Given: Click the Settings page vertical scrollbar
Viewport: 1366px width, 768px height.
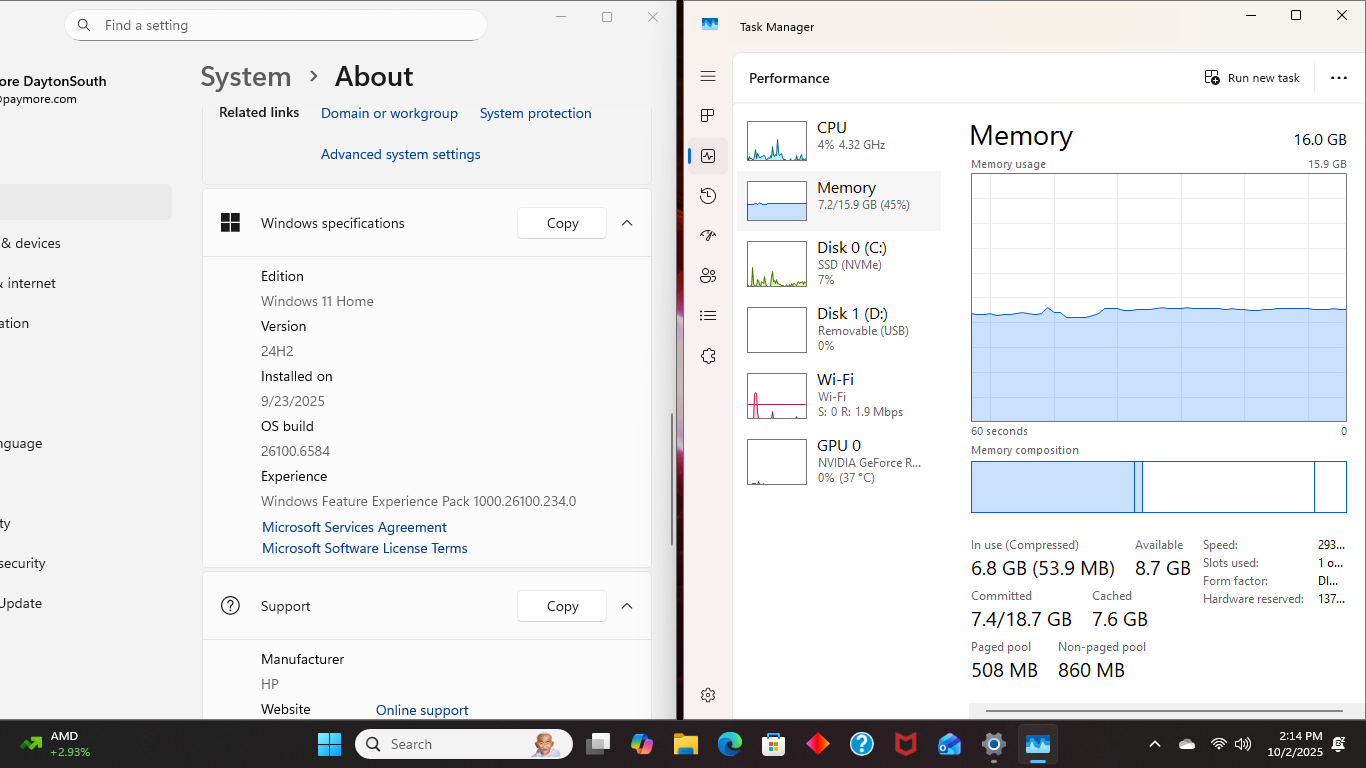Looking at the screenshot, I should pos(672,470).
